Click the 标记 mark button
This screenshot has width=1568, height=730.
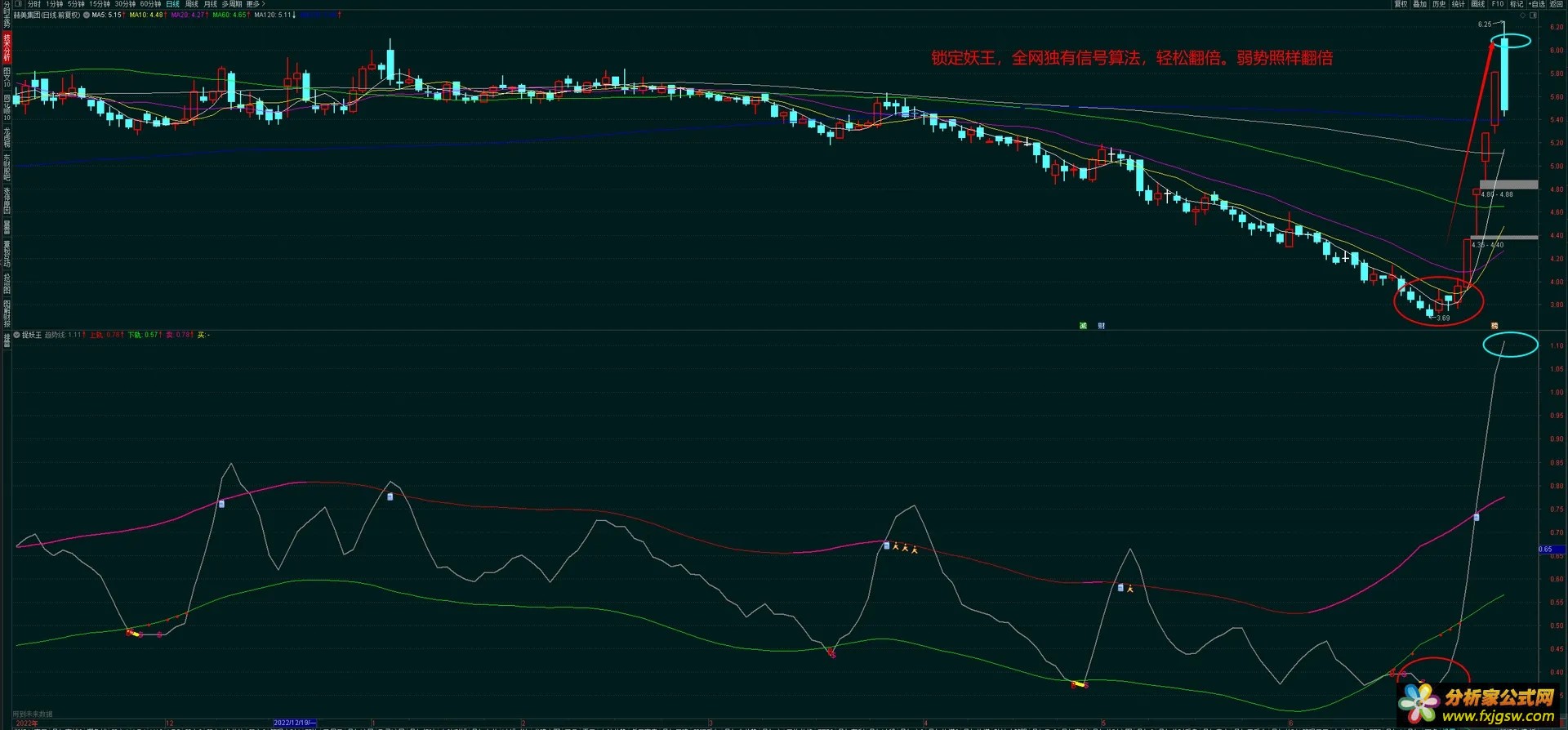pyautogui.click(x=1517, y=4)
